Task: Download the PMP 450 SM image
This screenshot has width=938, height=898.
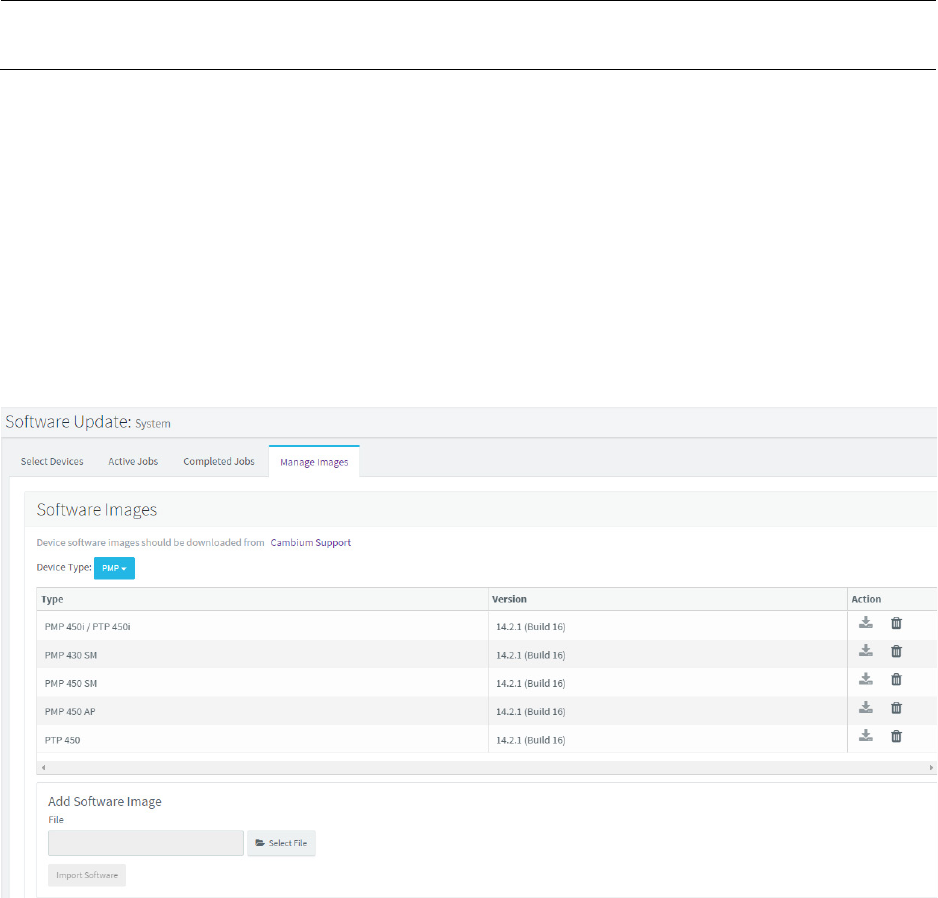Action: [x=866, y=679]
